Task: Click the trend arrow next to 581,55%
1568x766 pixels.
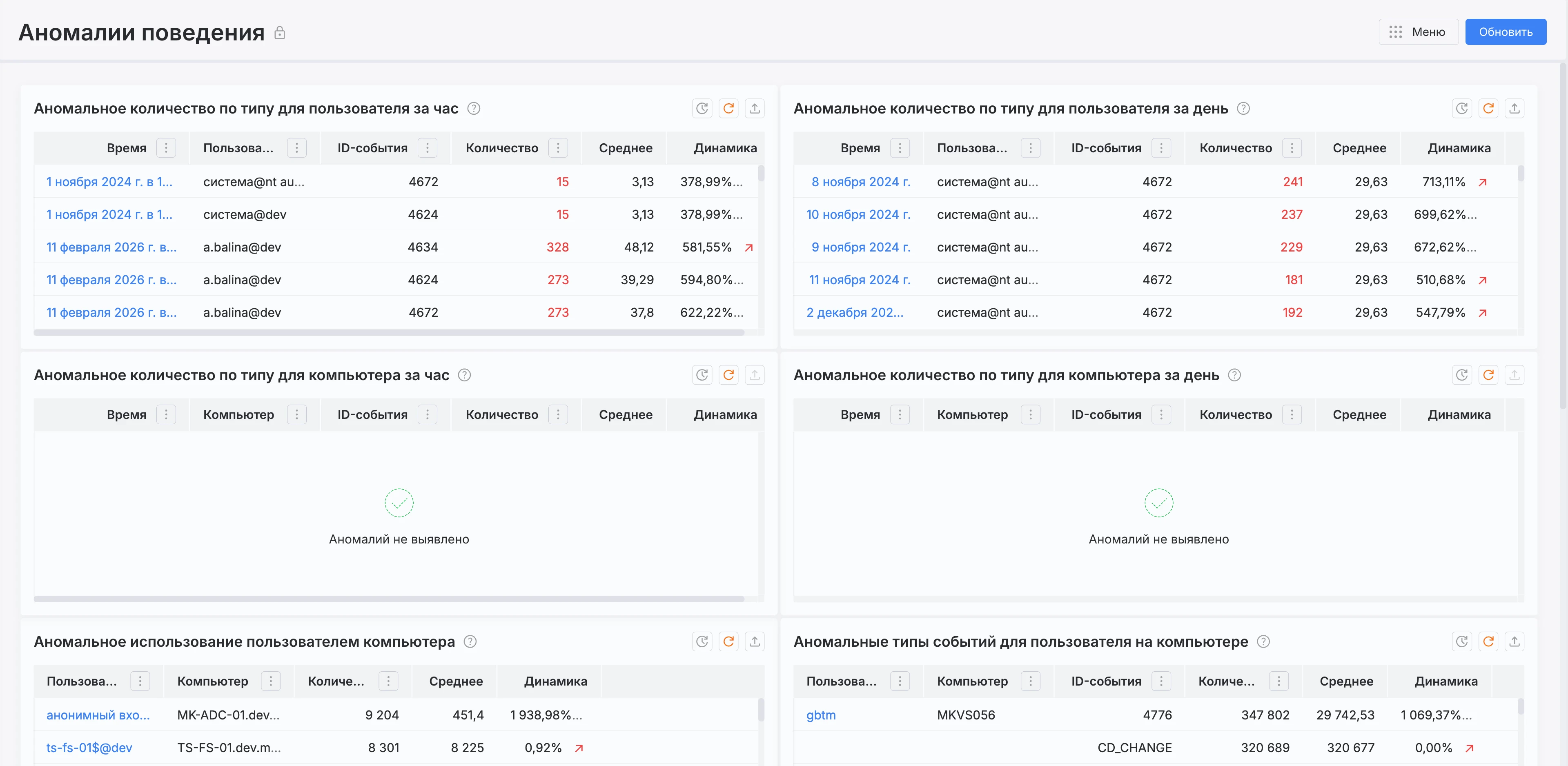Action: tap(749, 247)
